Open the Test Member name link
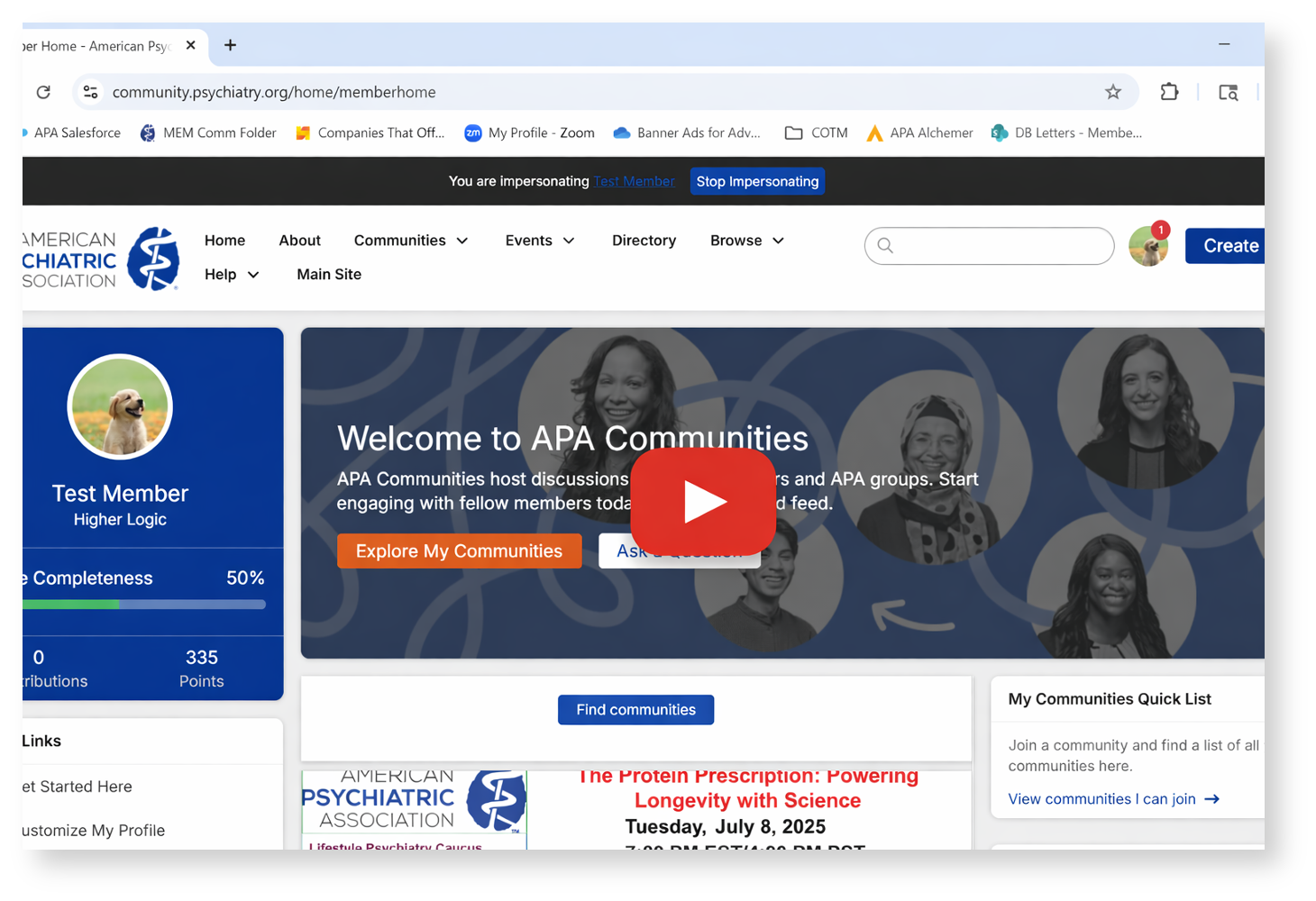 click(120, 494)
